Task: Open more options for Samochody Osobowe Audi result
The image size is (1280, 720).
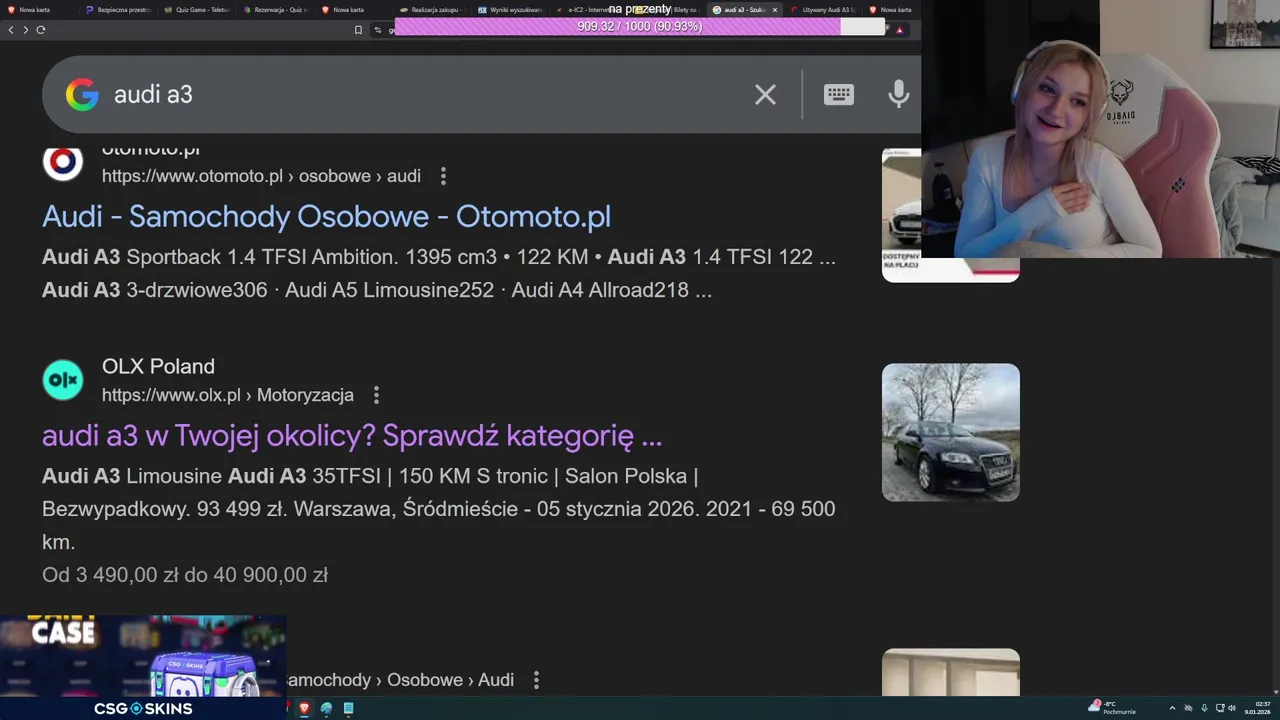Action: [536, 680]
